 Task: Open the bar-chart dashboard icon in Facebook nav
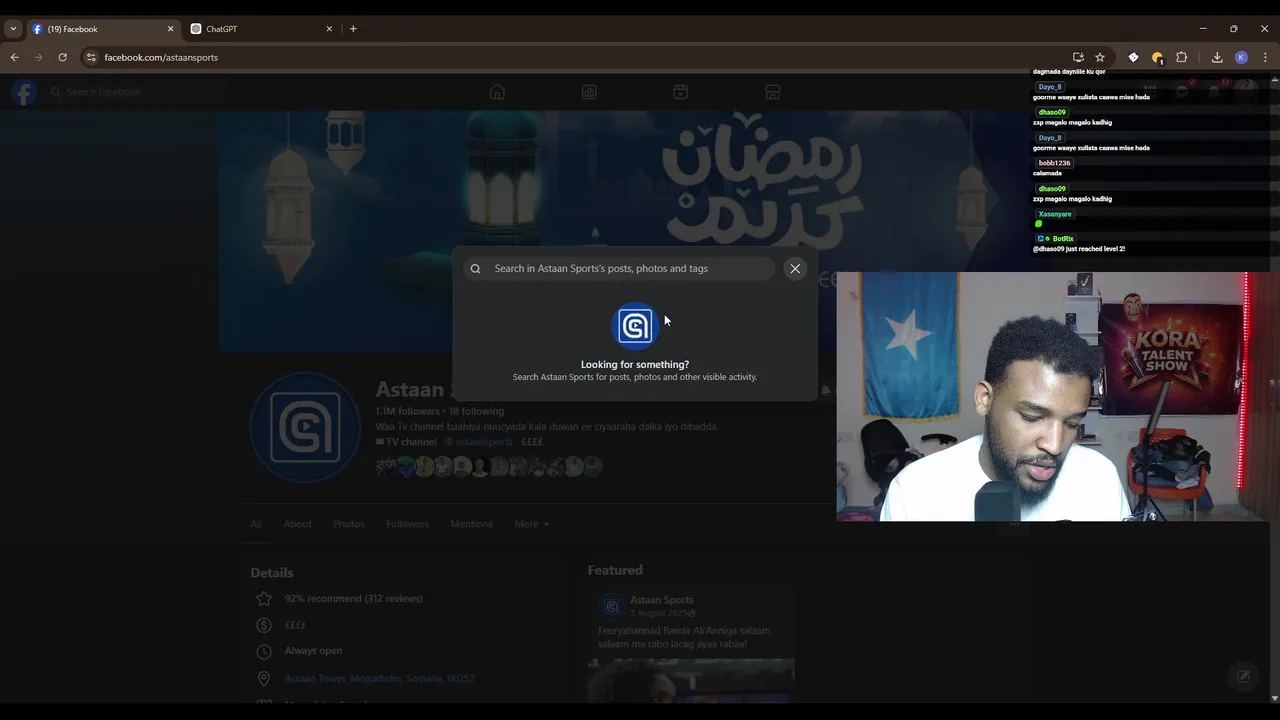[x=589, y=92]
